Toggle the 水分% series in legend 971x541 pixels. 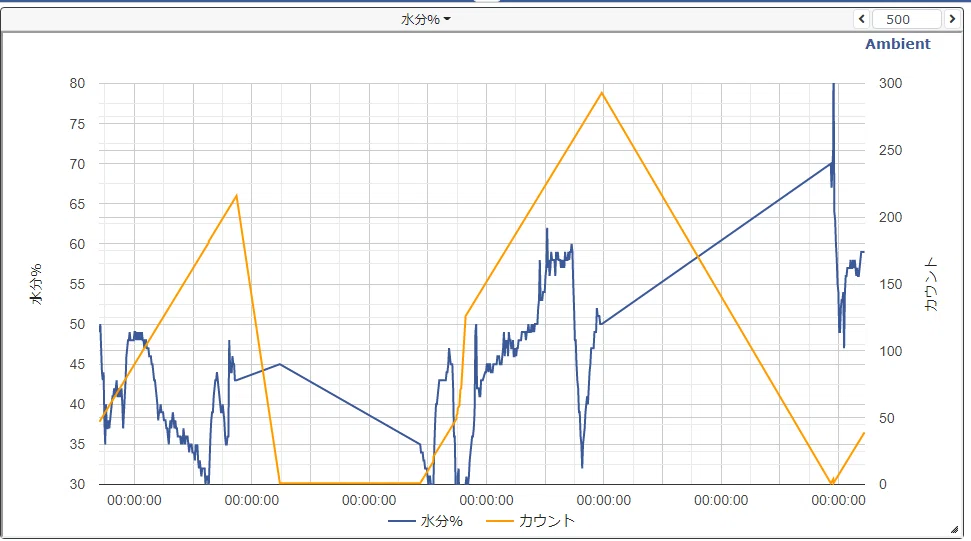tap(425, 521)
